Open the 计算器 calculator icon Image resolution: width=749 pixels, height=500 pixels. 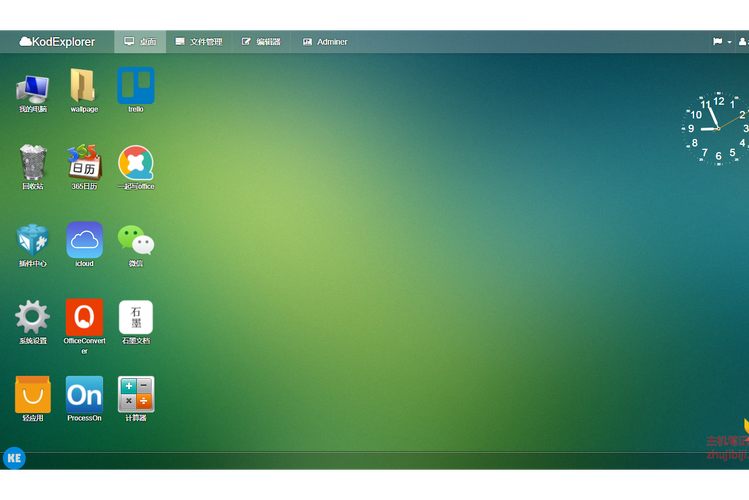[136, 394]
